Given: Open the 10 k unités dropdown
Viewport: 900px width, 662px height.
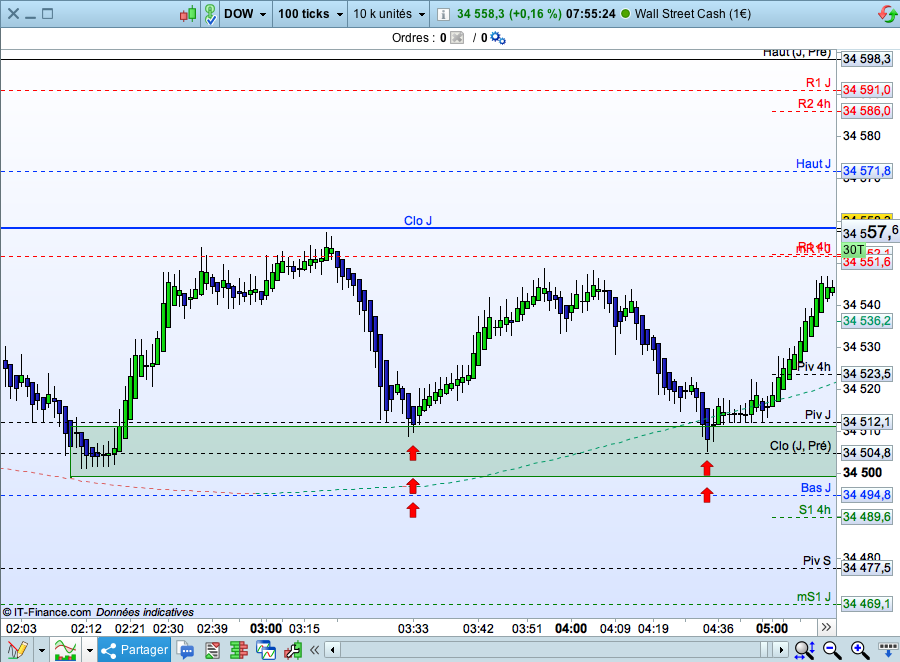Looking at the screenshot, I should (x=390, y=14).
